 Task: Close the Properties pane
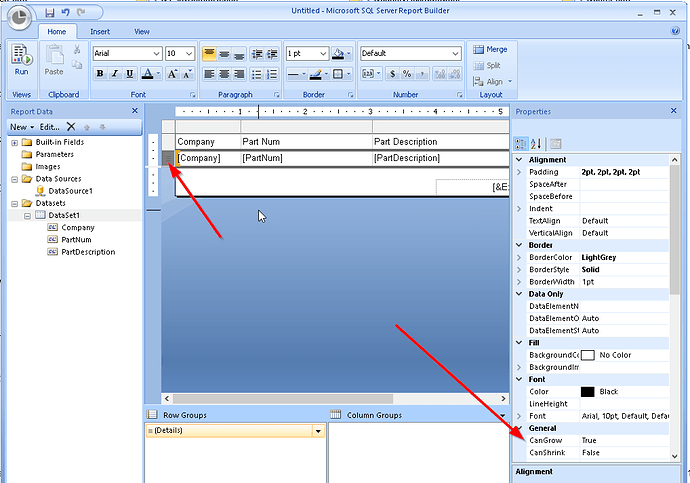coord(673,111)
